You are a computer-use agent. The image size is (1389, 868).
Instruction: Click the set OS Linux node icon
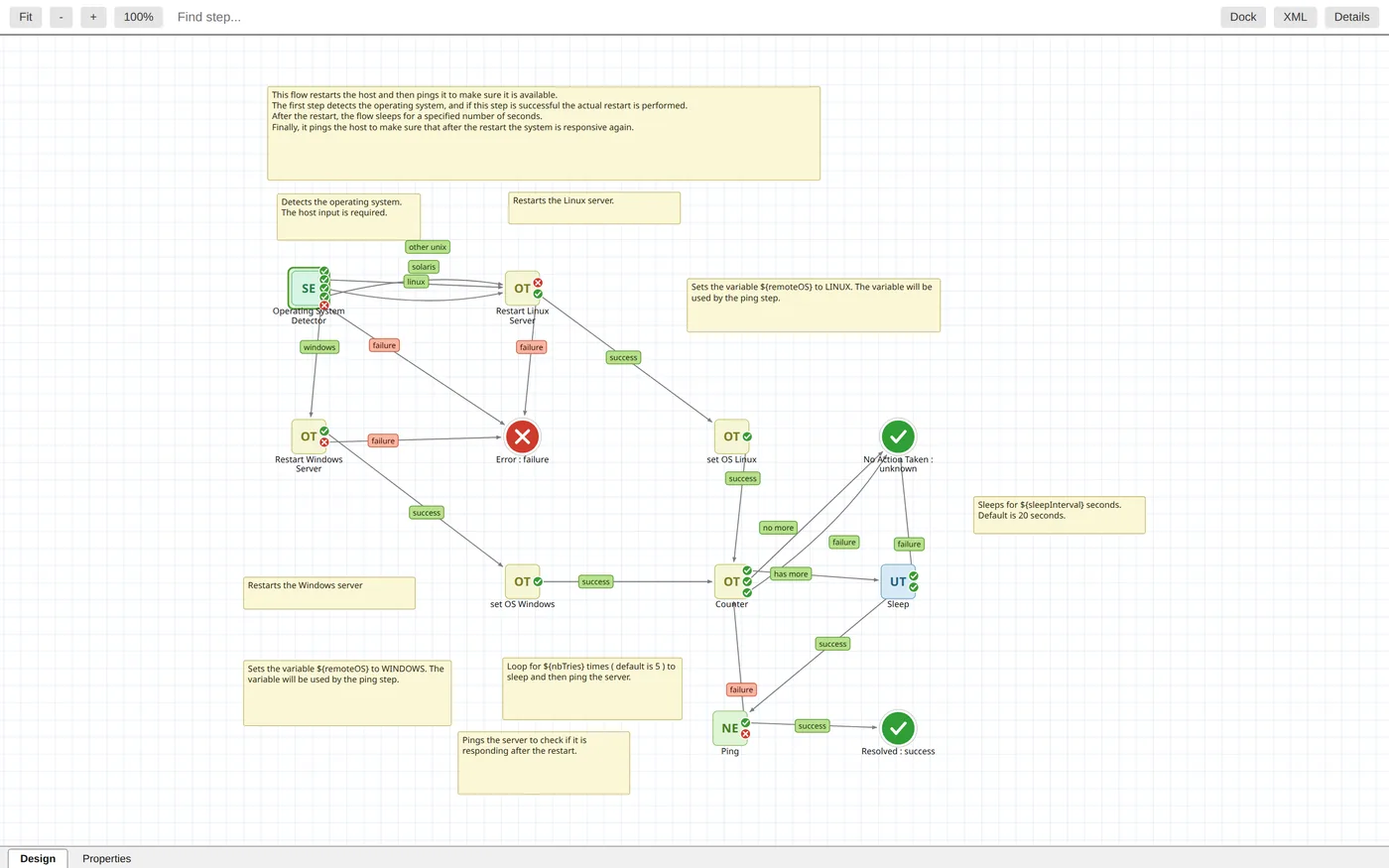pos(731,436)
